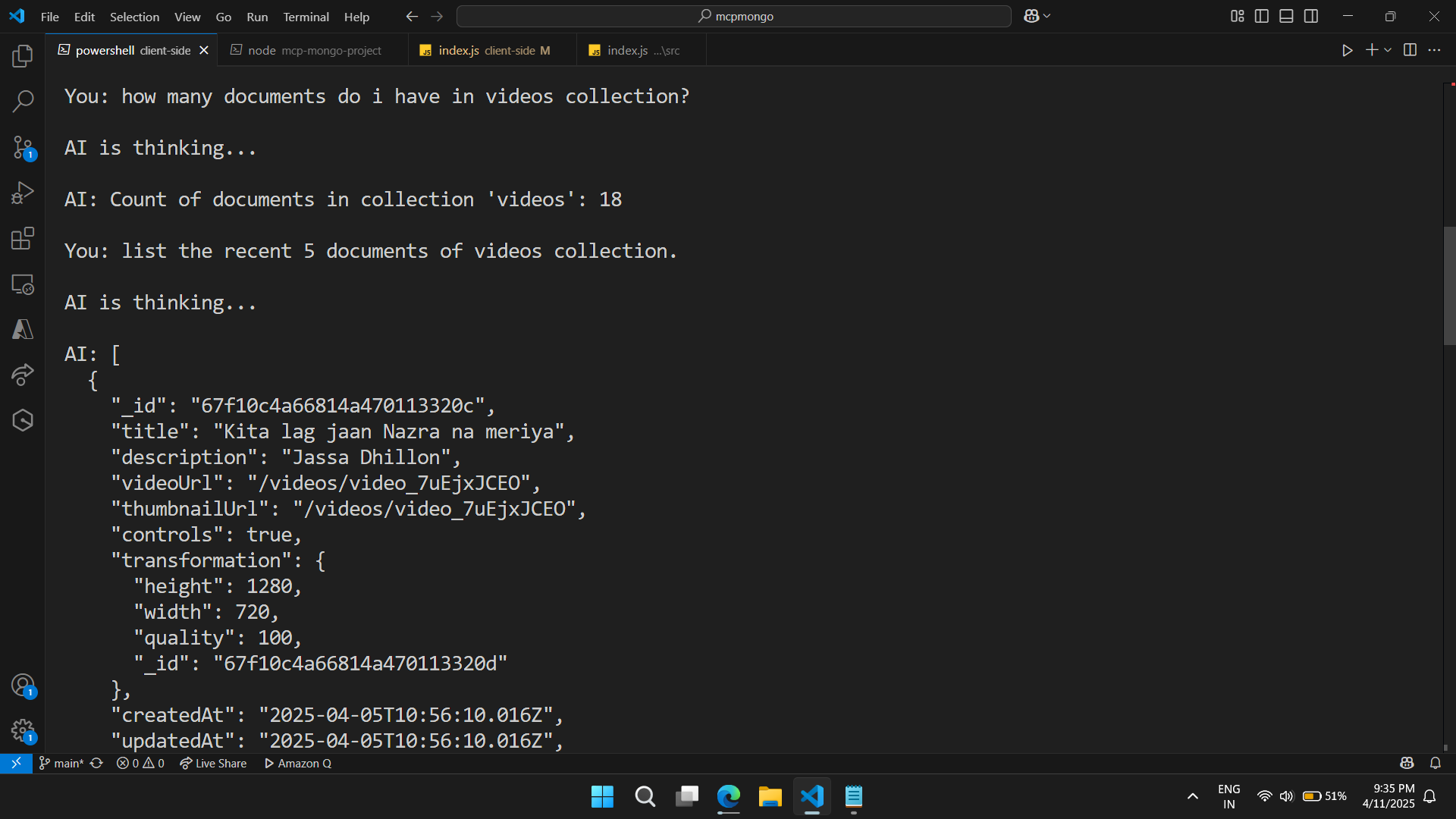The width and height of the screenshot is (1456, 819).
Task: Open the Windows Start menu
Action: tap(602, 797)
